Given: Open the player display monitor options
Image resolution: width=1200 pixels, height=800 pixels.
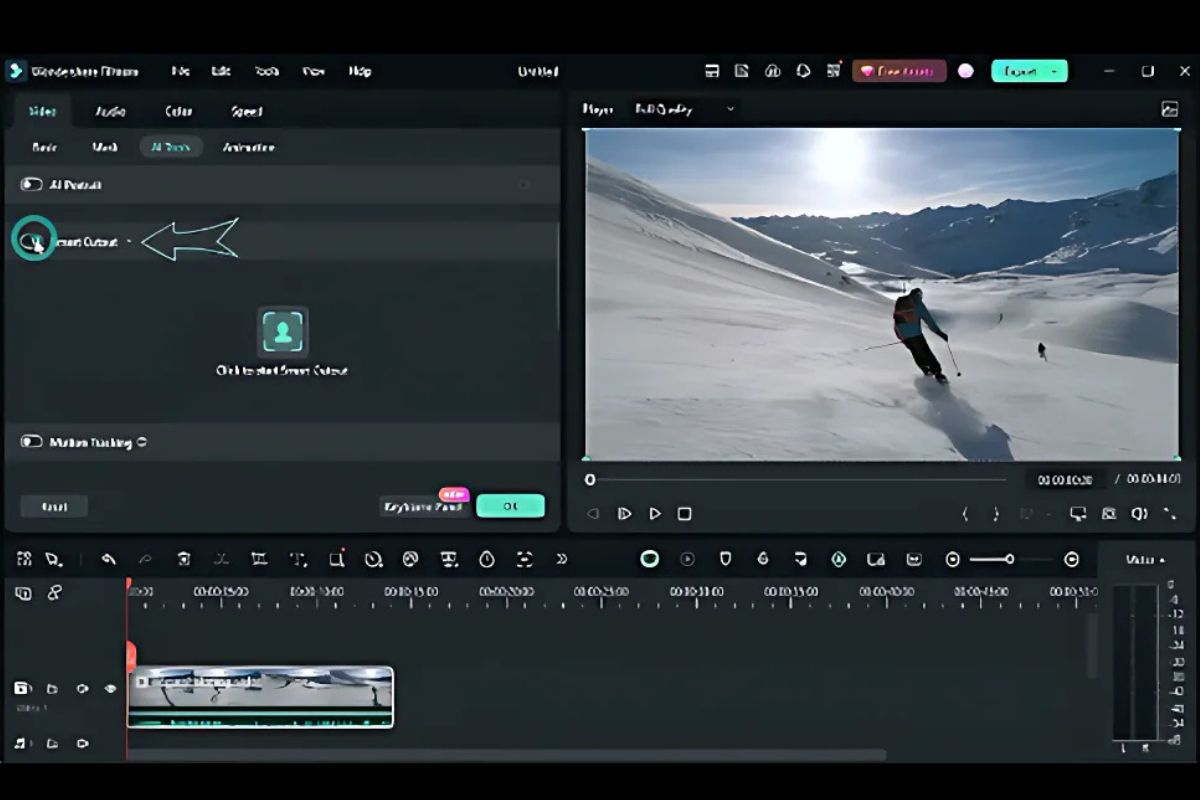Looking at the screenshot, I should 1078,514.
